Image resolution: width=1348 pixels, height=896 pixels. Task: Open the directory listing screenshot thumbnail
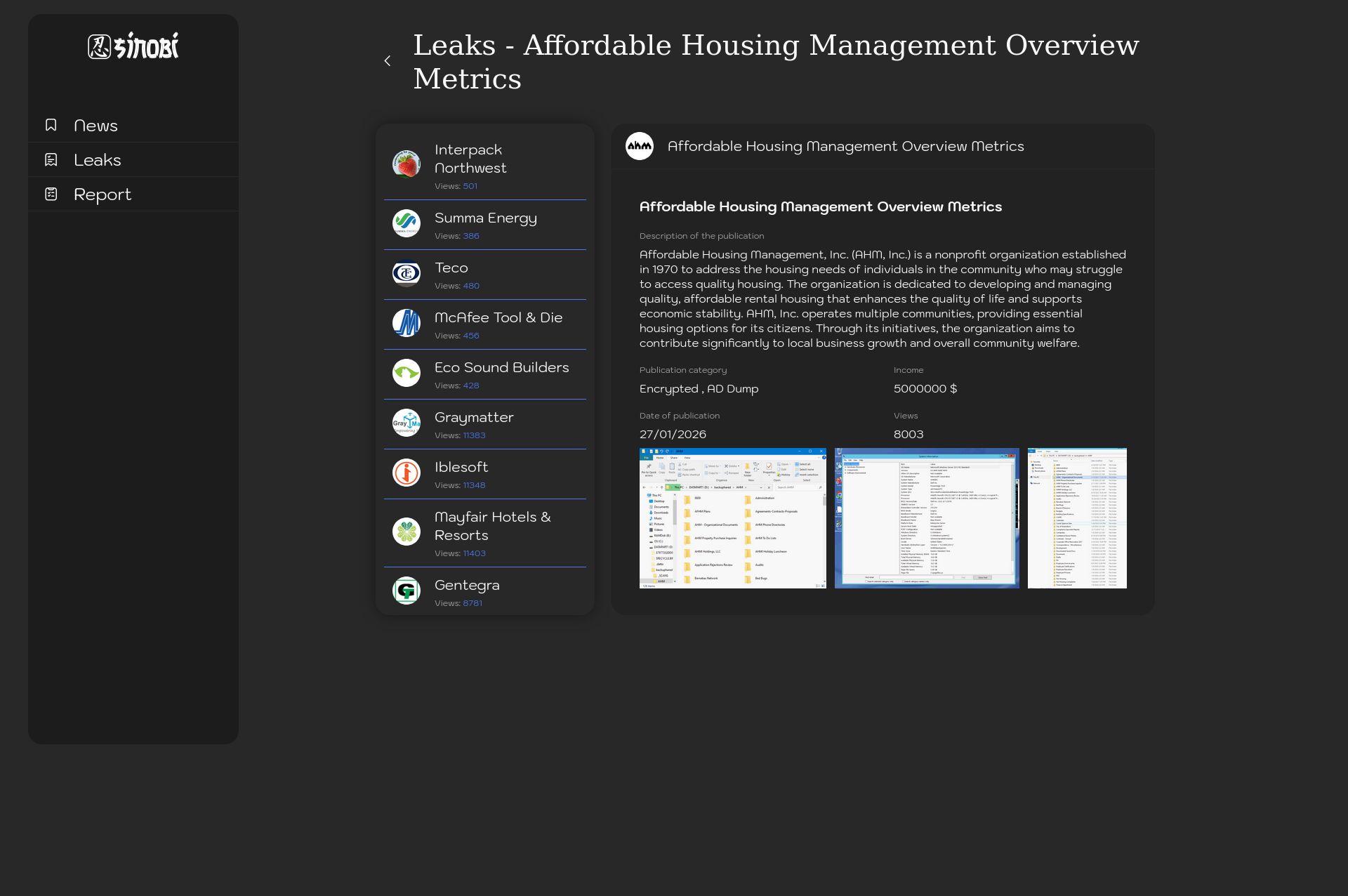1077,518
